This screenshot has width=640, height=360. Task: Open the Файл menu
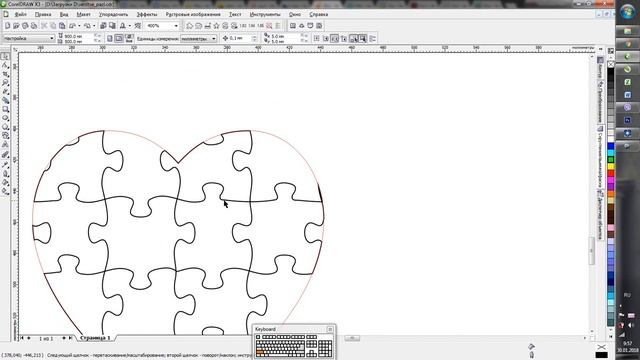click(x=20, y=14)
